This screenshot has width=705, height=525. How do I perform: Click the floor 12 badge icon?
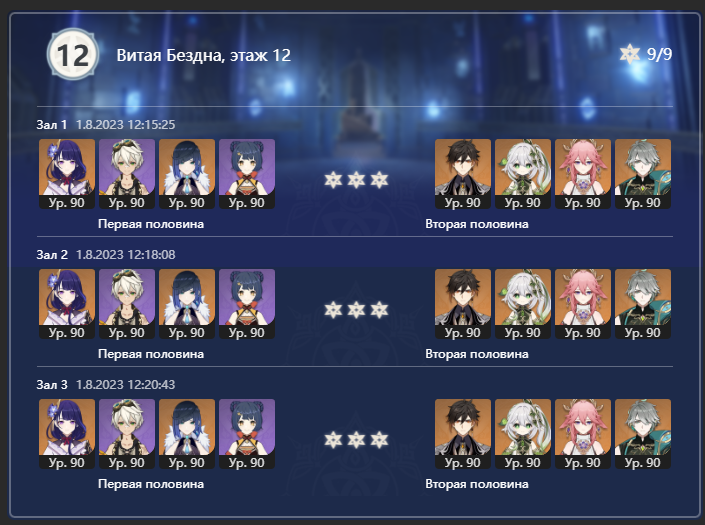(x=73, y=54)
